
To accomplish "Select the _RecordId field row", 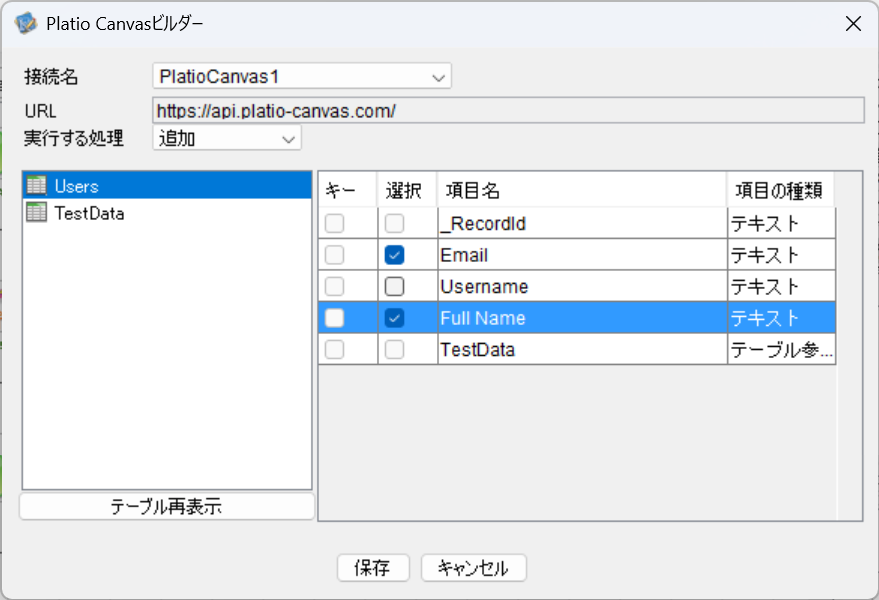I will (x=580, y=224).
